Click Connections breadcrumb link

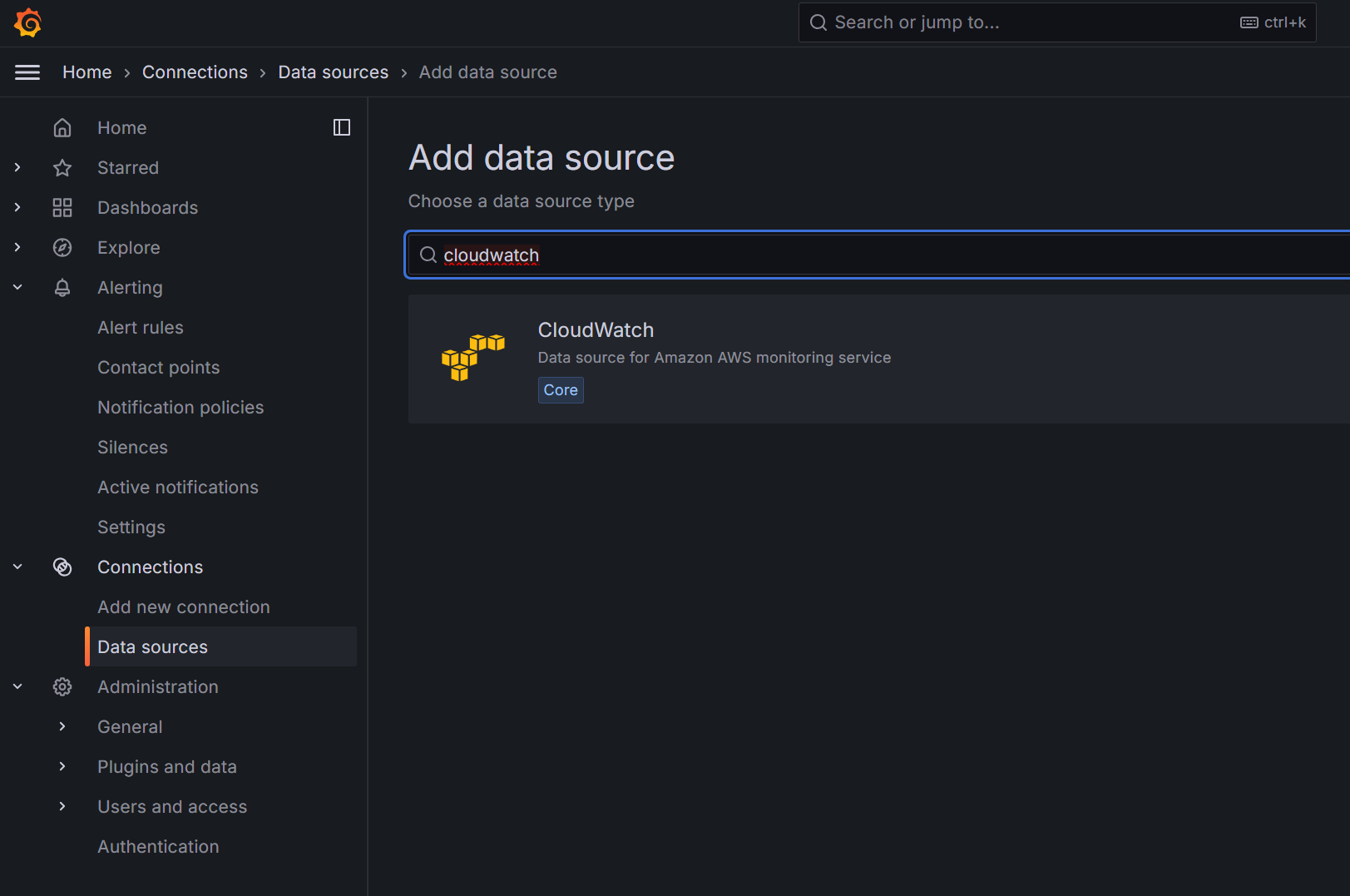click(195, 72)
